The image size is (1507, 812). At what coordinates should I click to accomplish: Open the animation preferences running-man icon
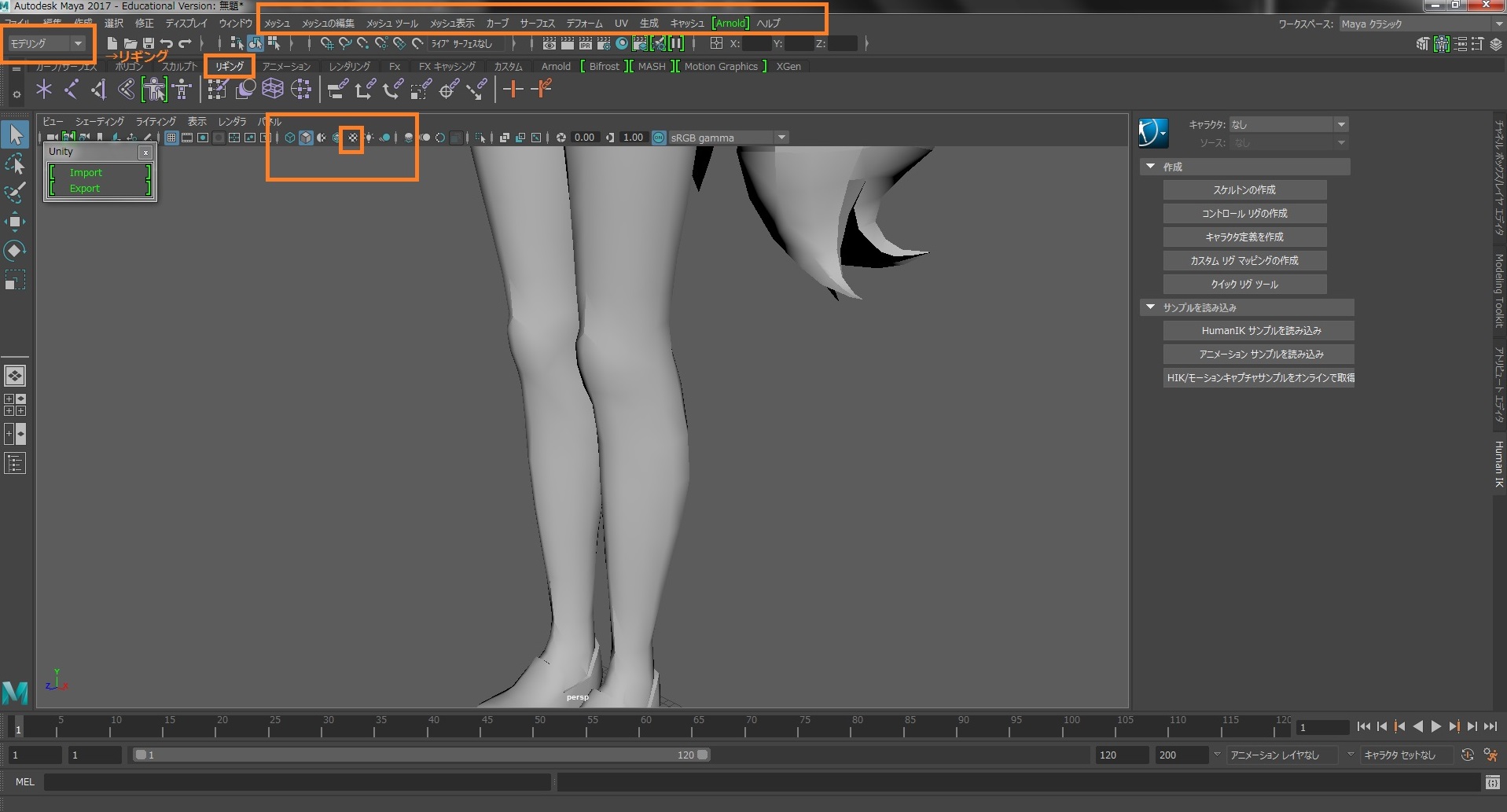[1490, 755]
